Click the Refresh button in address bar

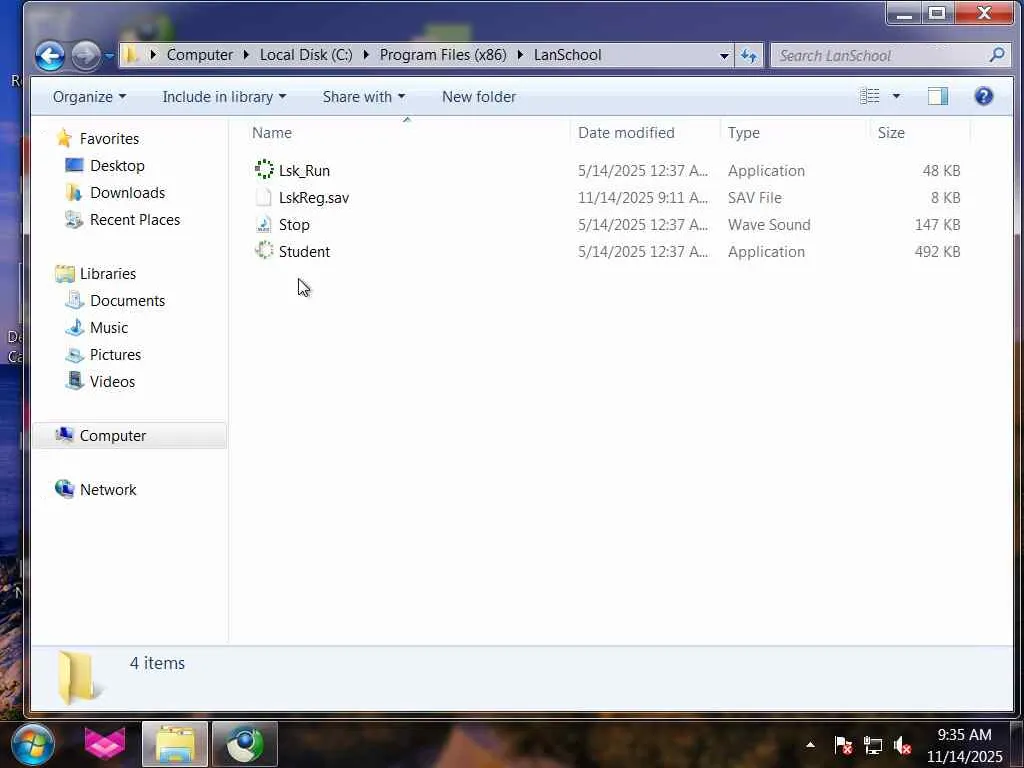[748, 56]
